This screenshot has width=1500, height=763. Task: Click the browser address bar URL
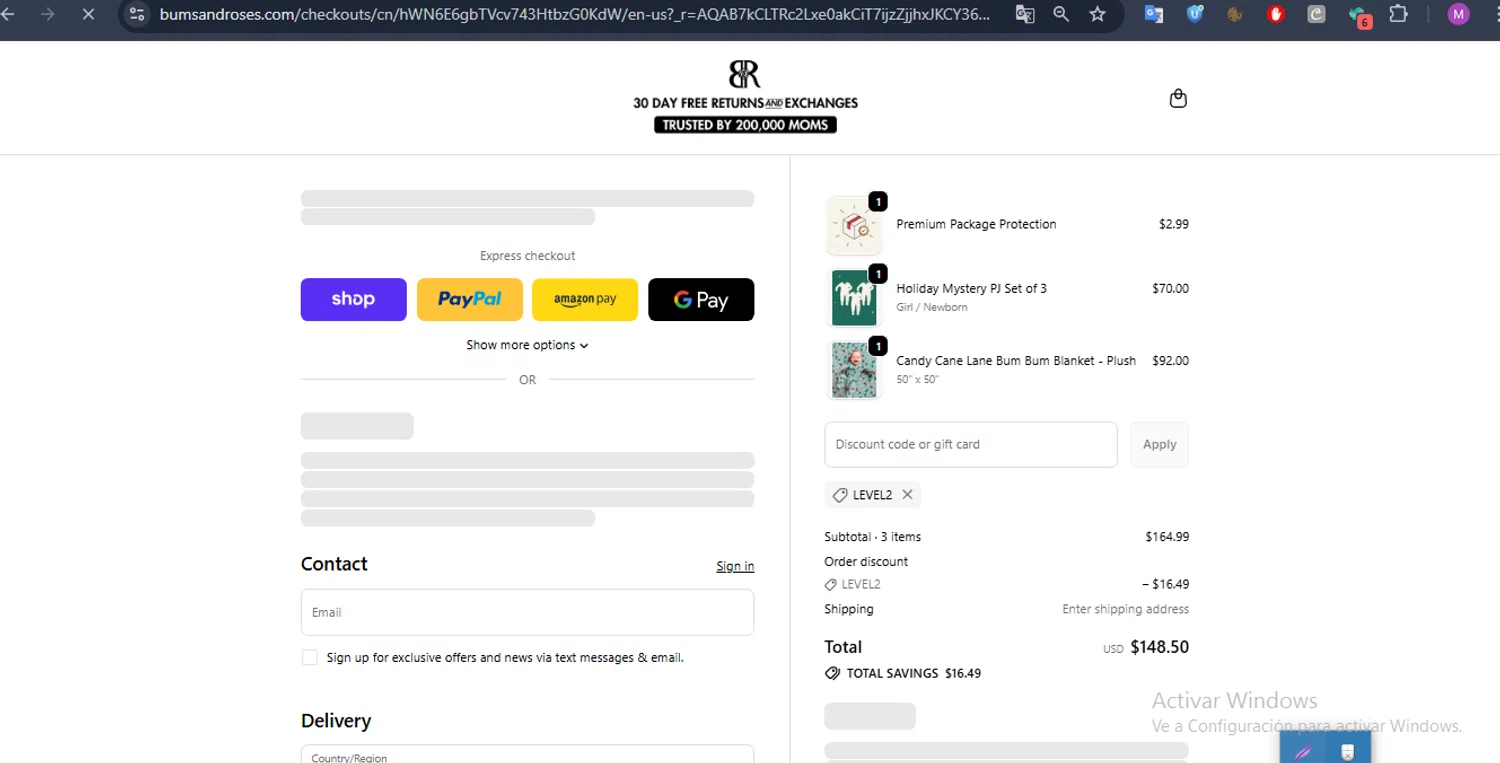[x=575, y=14]
